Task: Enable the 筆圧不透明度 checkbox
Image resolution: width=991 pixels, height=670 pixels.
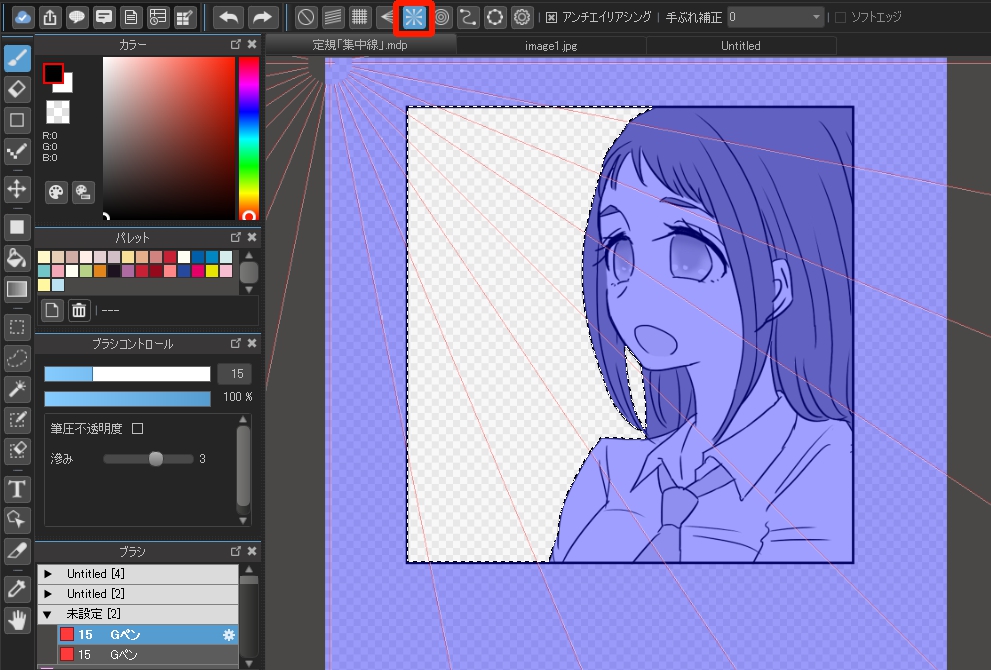Action: [138, 428]
